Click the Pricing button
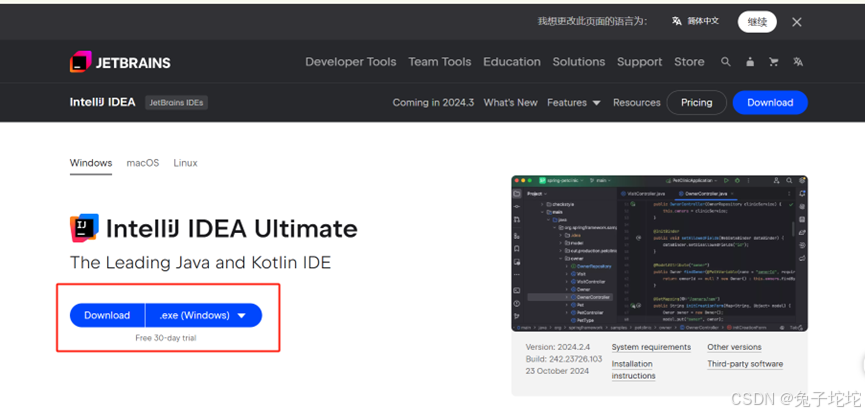The width and height of the screenshot is (865, 414). coord(696,103)
